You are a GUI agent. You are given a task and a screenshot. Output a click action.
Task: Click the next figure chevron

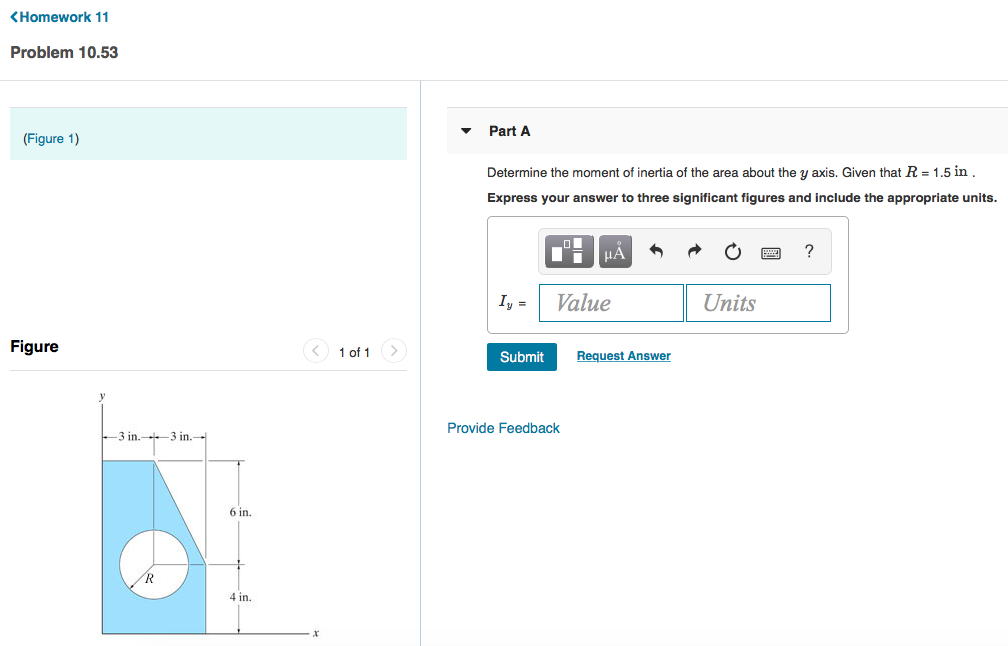coord(393,351)
